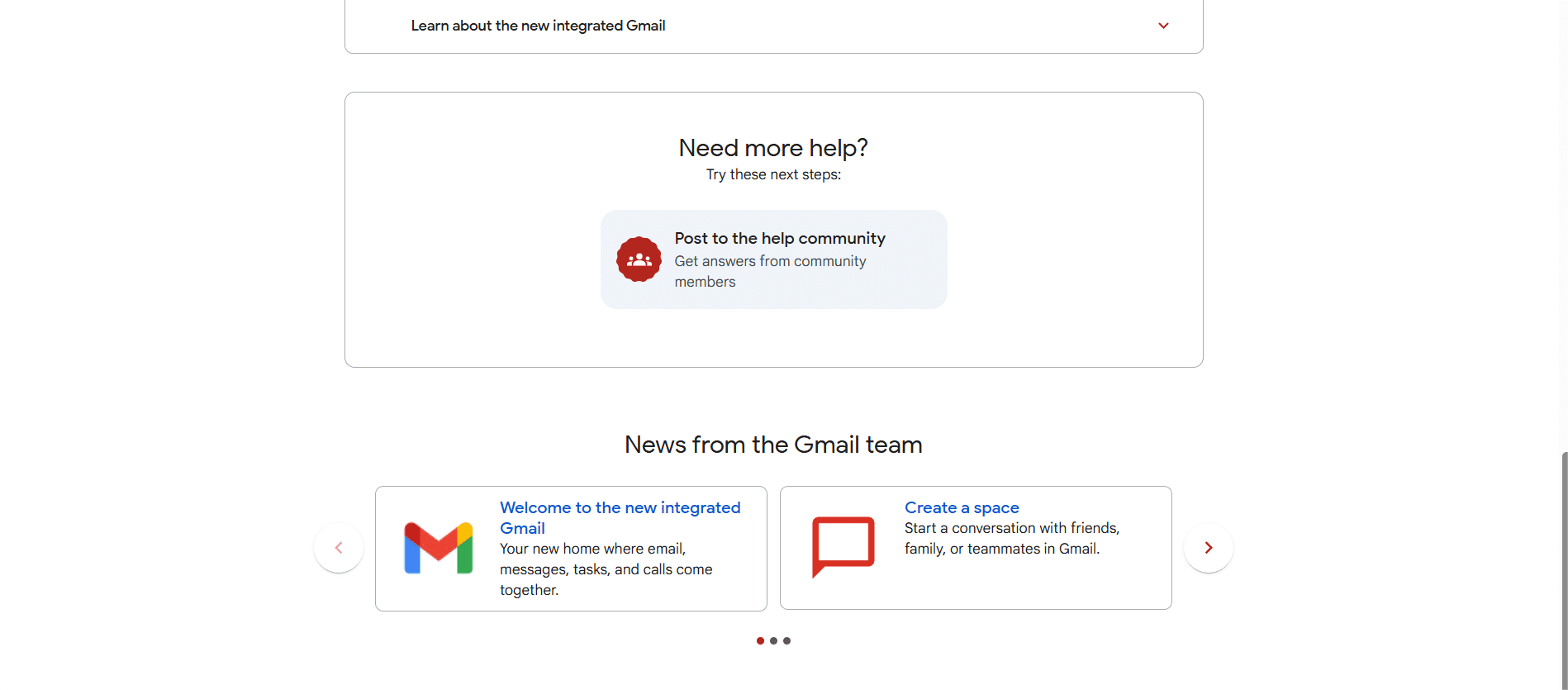This screenshot has width=1568, height=690.
Task: Open the 'Create a space' link
Action: coord(961,507)
